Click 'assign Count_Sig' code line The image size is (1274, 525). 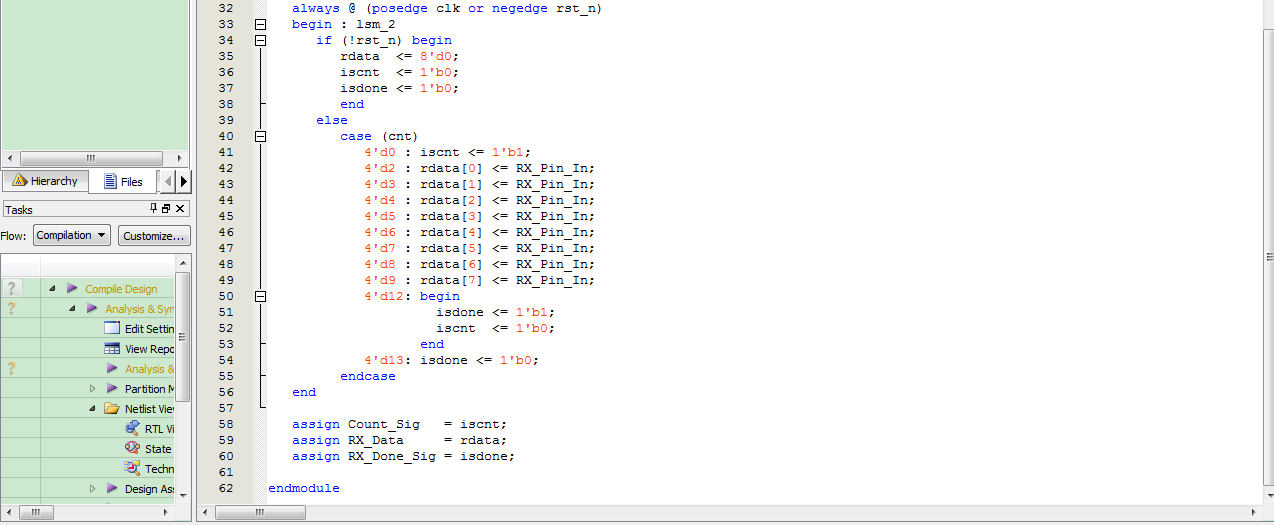pos(400,424)
